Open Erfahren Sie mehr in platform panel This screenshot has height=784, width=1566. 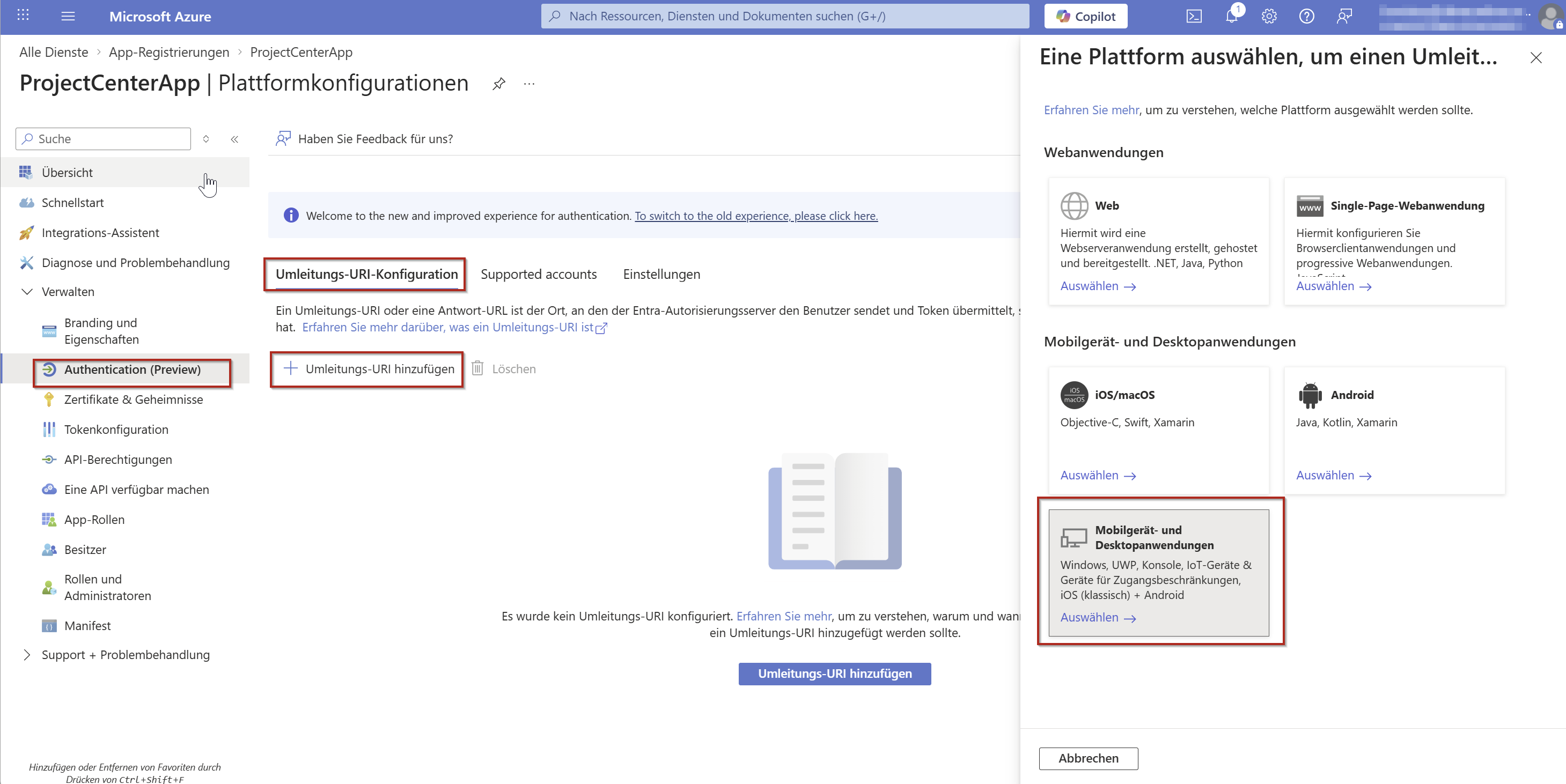tap(1091, 110)
